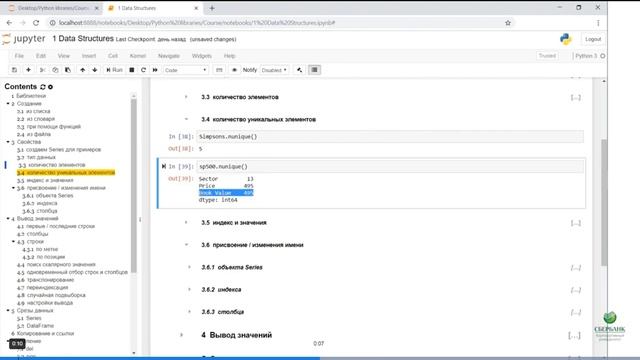This screenshot has width=640, height=360.
Task: Open the Edit menu
Action: 41,56
